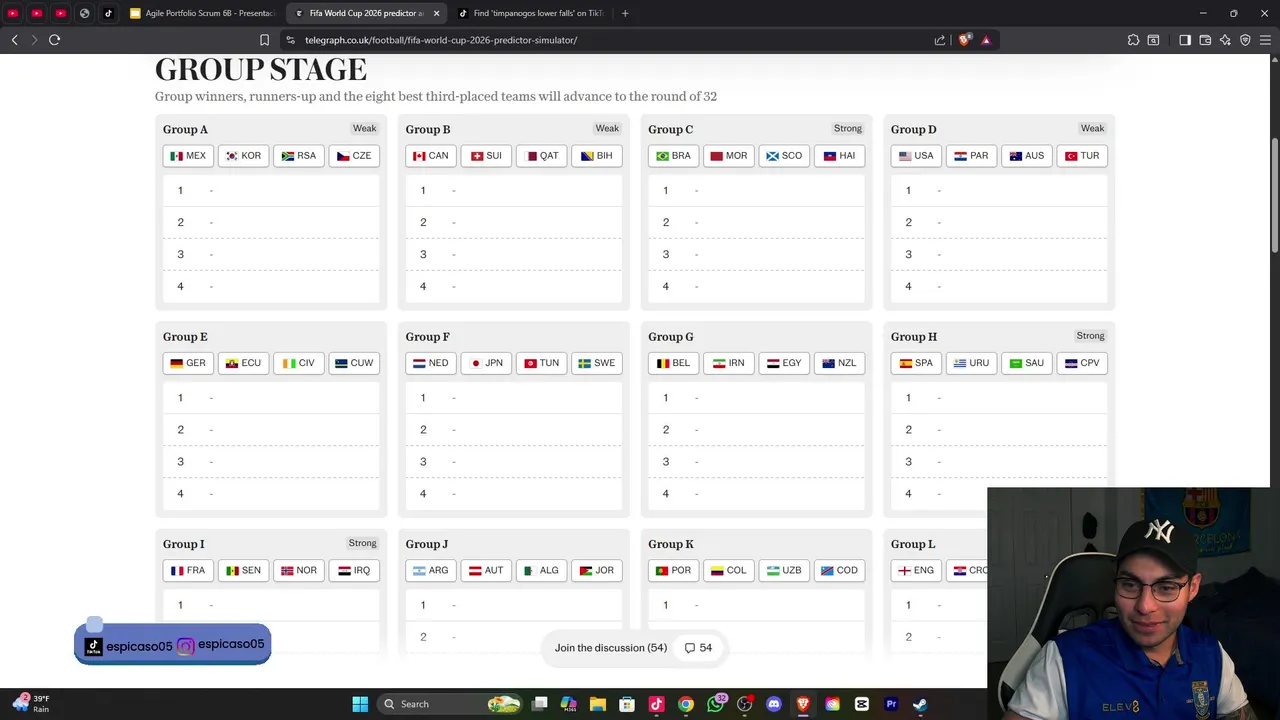The width and height of the screenshot is (1280, 720).
Task: Open the Brave browser taskbar icon
Action: (x=803, y=704)
